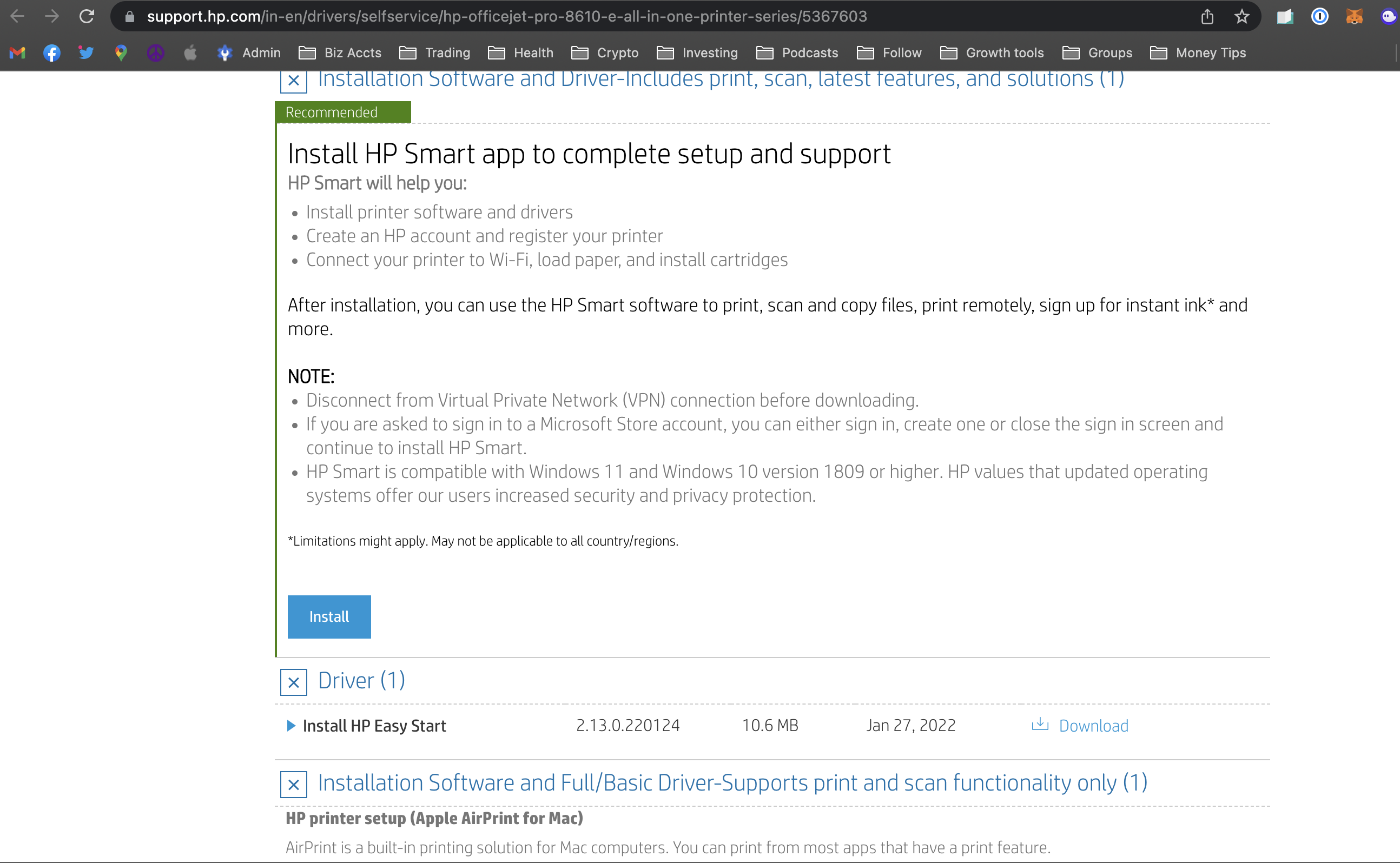The height and width of the screenshot is (863, 1400).
Task: Click the blue Install button
Action: pos(329,616)
